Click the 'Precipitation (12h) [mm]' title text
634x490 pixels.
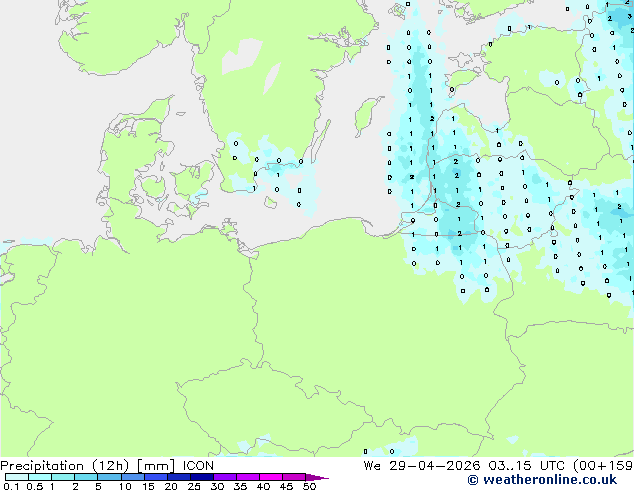point(88,466)
